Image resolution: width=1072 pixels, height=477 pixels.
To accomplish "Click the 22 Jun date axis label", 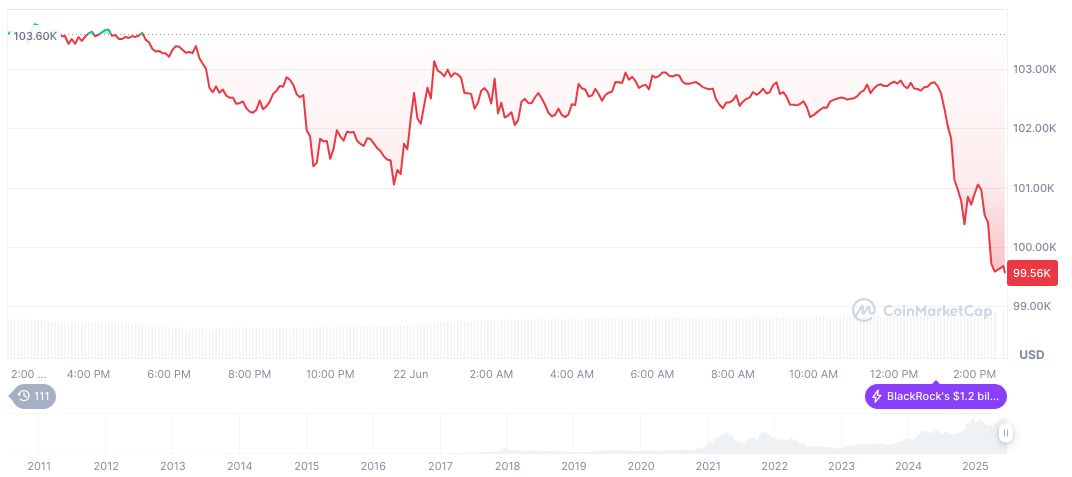I will [411, 374].
